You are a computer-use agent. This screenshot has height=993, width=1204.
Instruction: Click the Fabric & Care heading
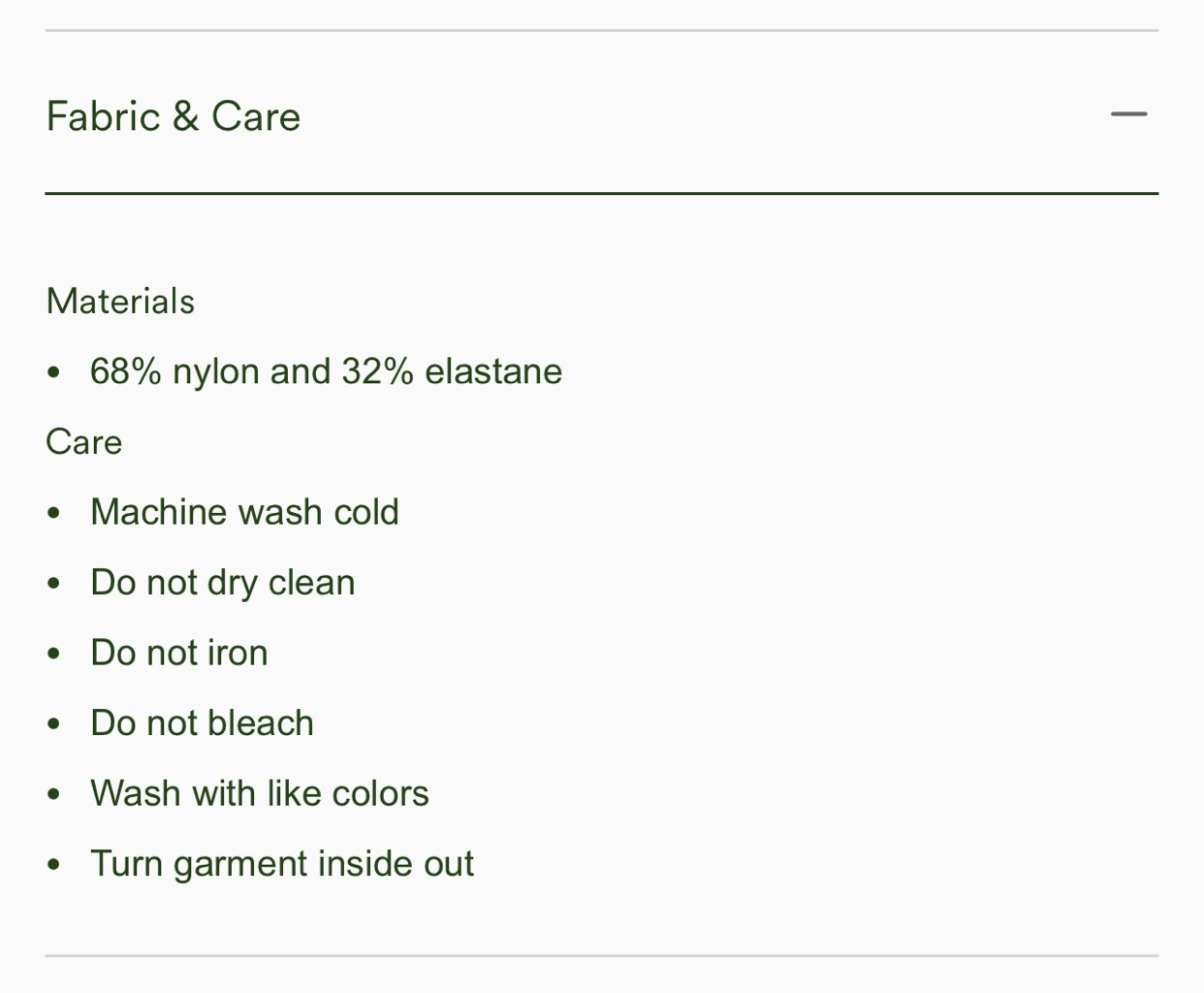[174, 116]
